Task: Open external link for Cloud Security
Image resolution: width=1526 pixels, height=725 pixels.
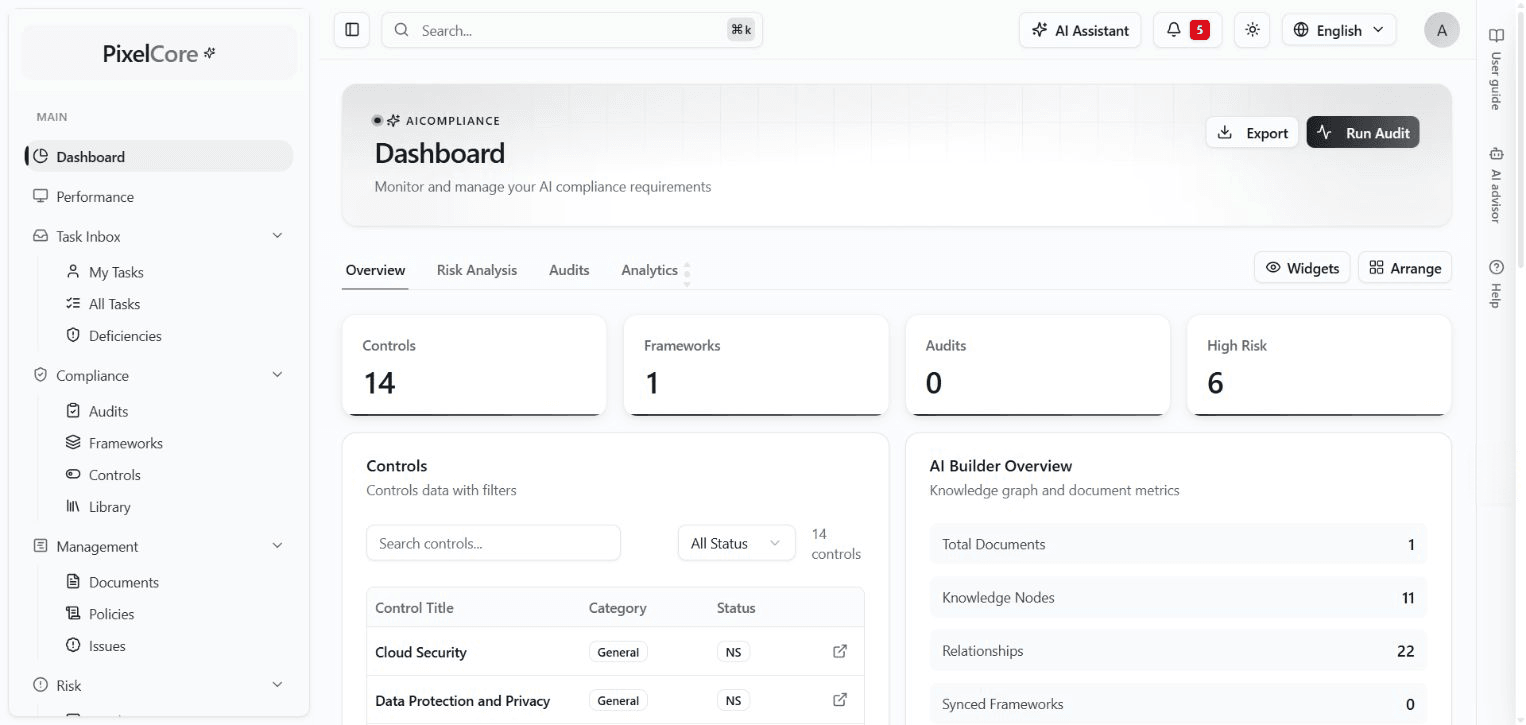Action: click(x=840, y=651)
